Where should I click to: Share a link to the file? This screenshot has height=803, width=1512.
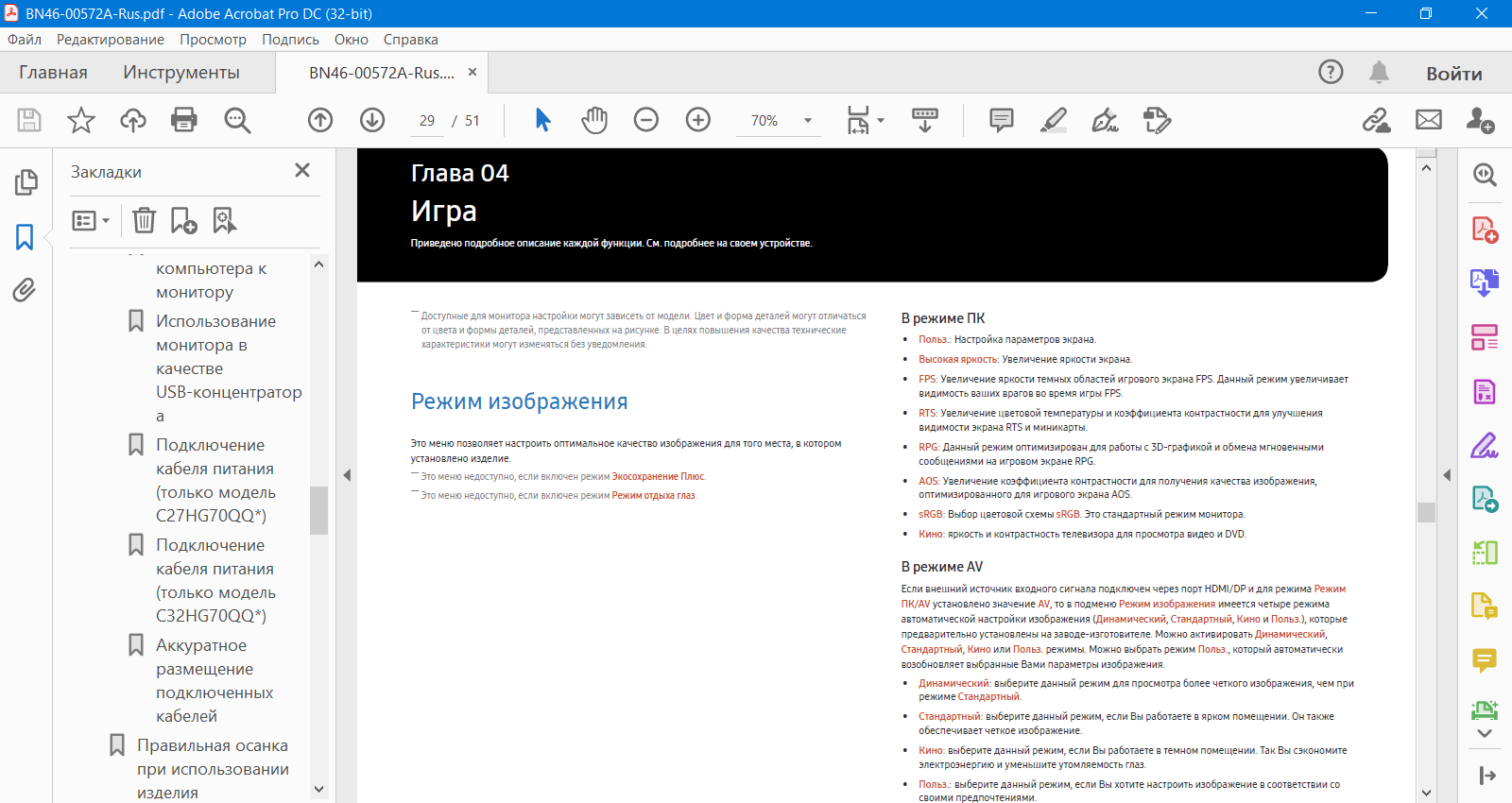1377,120
